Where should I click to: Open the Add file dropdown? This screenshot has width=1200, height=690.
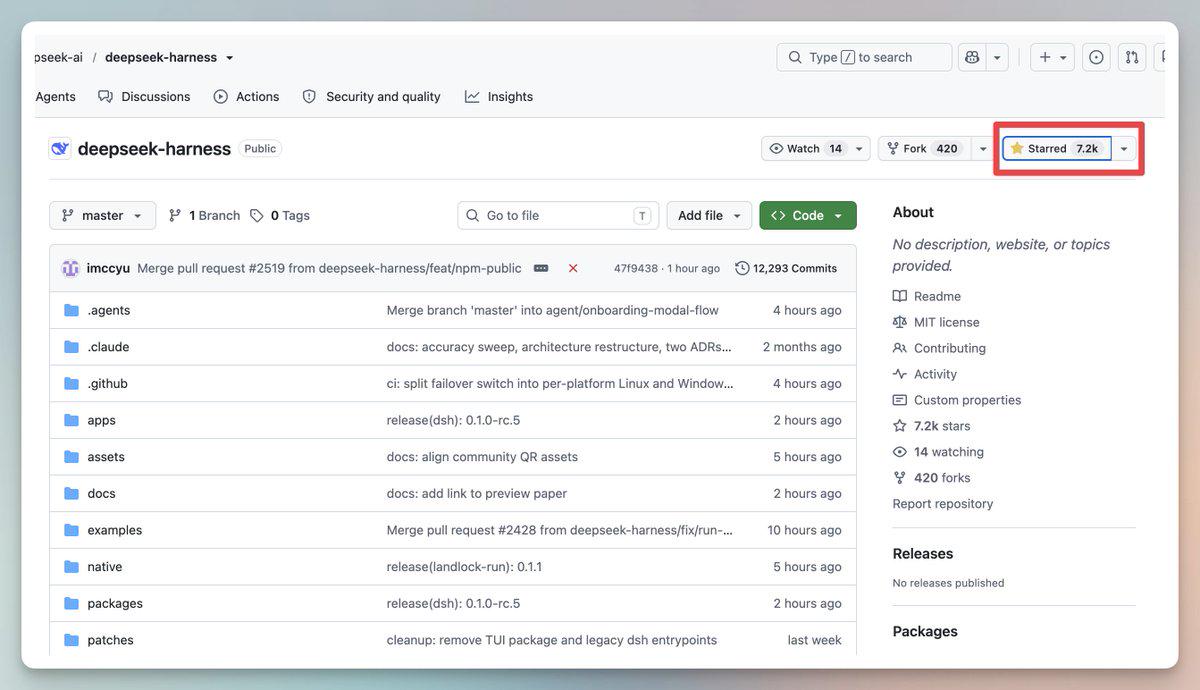709,215
